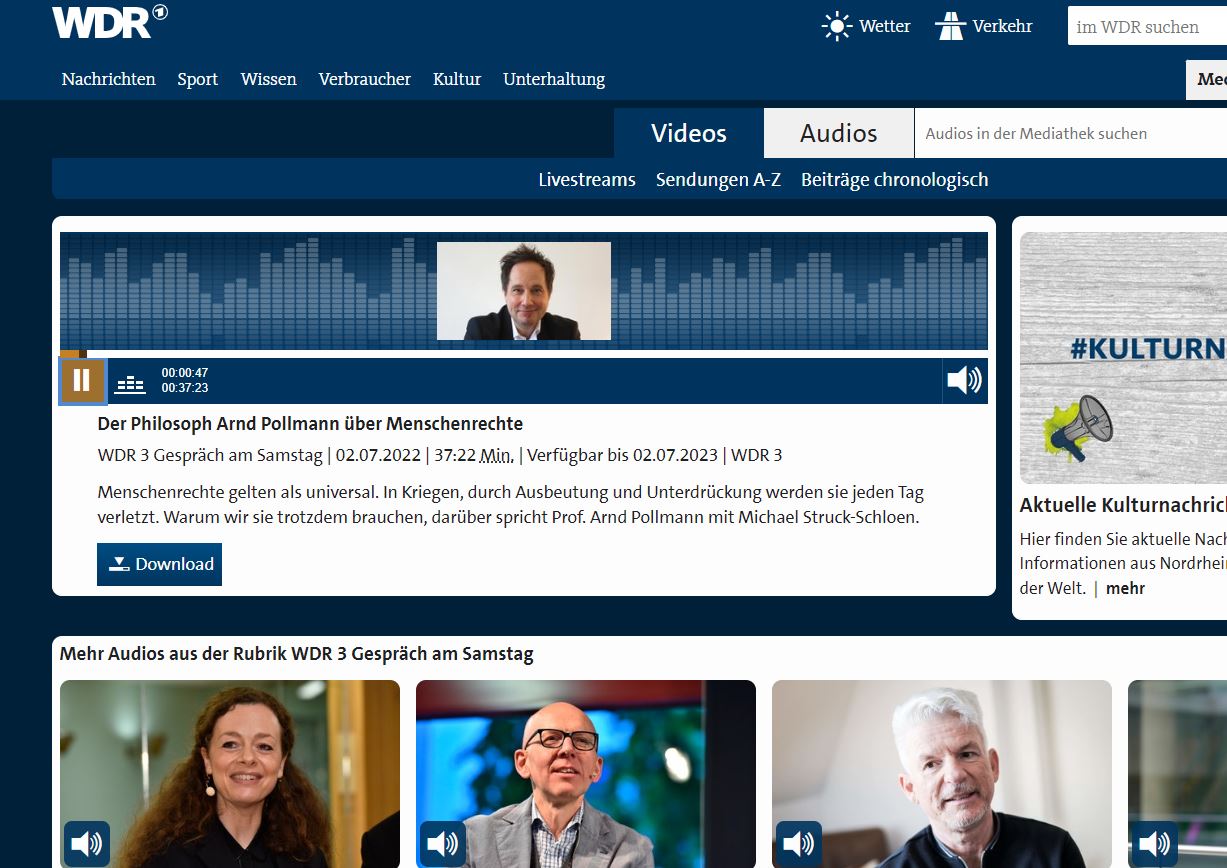Open Wissen menu
This screenshot has height=868, width=1227.
click(269, 79)
